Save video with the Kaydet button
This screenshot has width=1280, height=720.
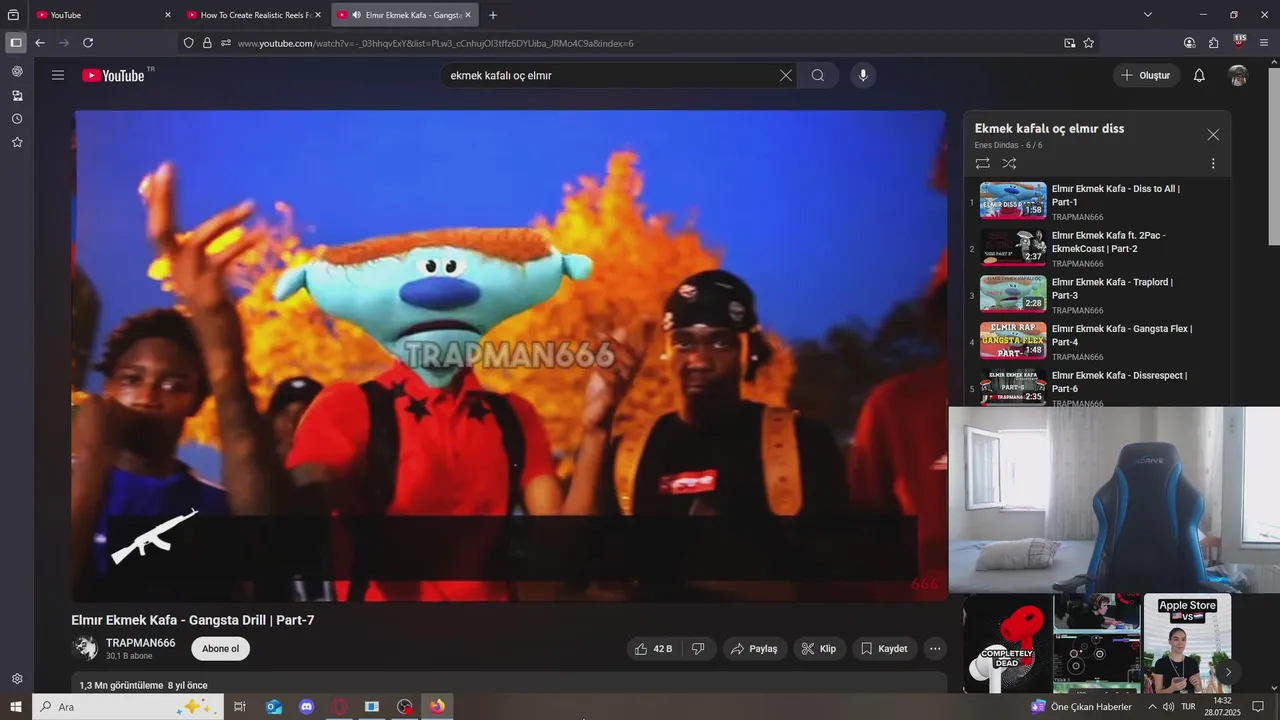click(884, 649)
